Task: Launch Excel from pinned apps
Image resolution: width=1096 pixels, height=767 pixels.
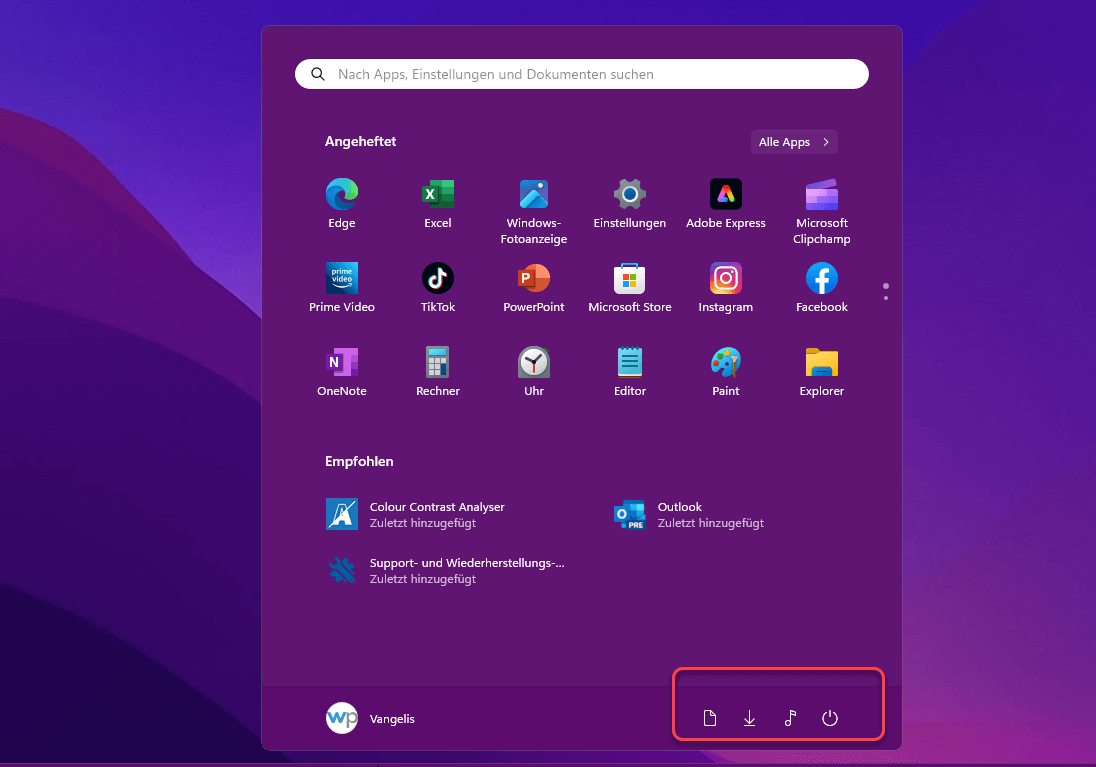Action: [x=438, y=203]
